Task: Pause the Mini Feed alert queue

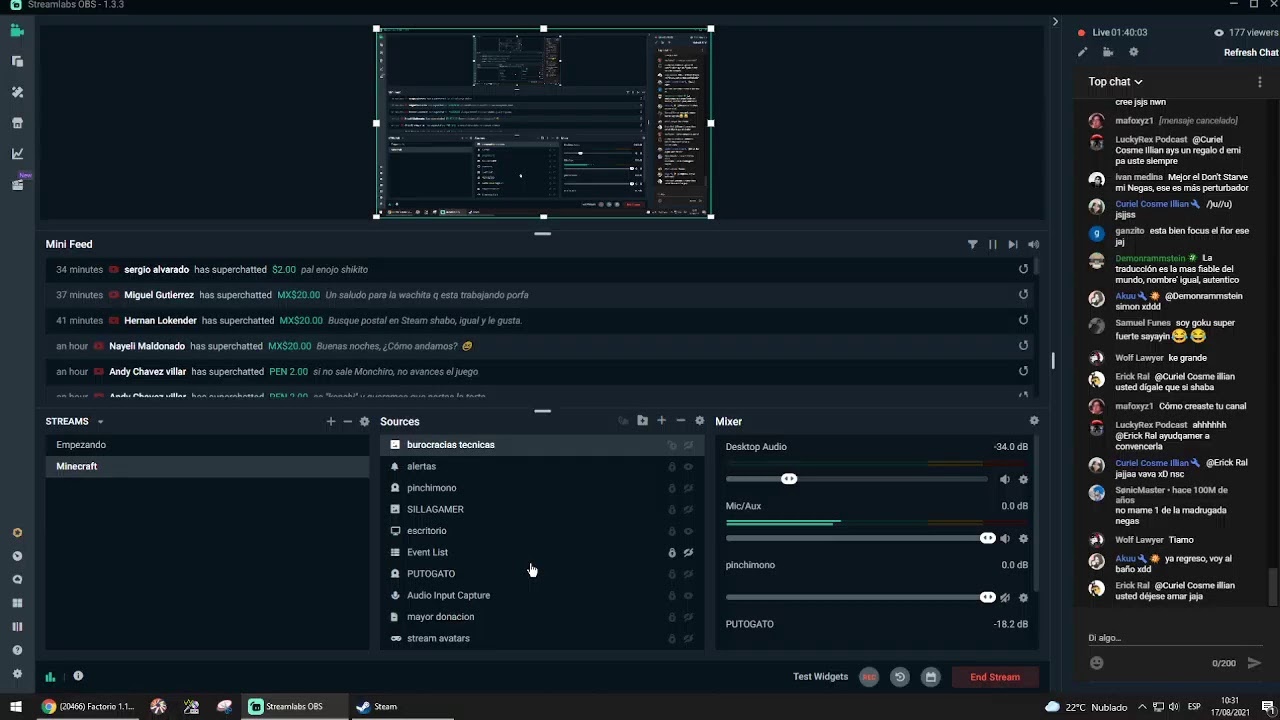Action: pyautogui.click(x=993, y=244)
